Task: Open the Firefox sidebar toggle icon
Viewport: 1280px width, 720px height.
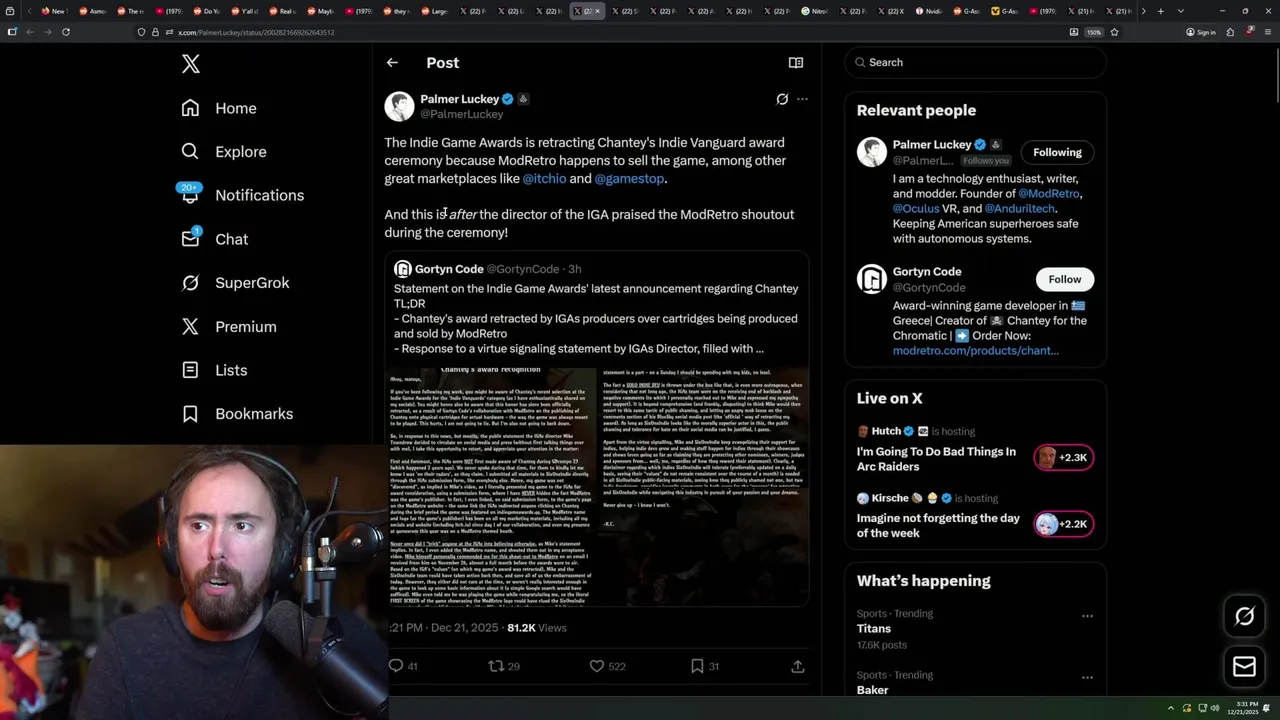Action: click(x=12, y=32)
